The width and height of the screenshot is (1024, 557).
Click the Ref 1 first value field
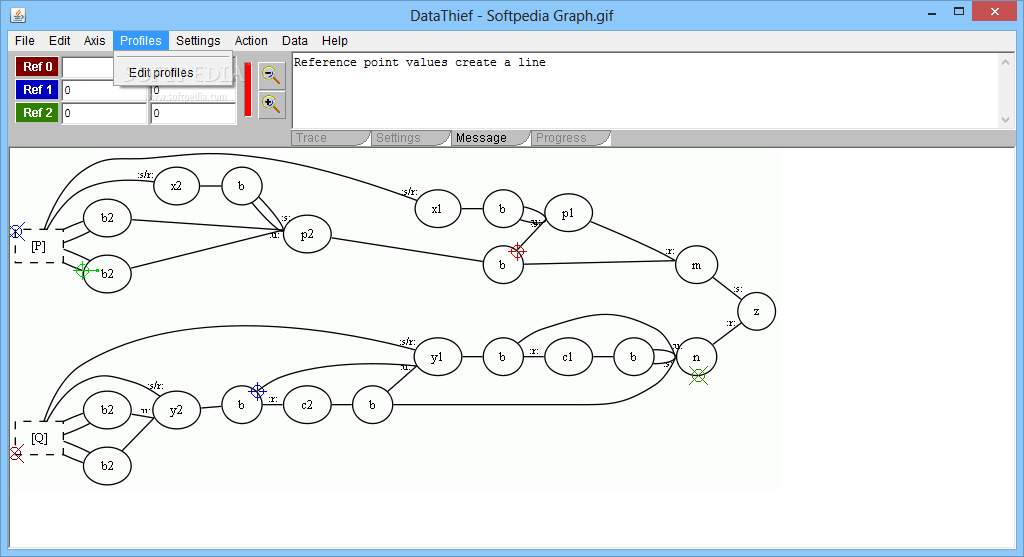[104, 90]
